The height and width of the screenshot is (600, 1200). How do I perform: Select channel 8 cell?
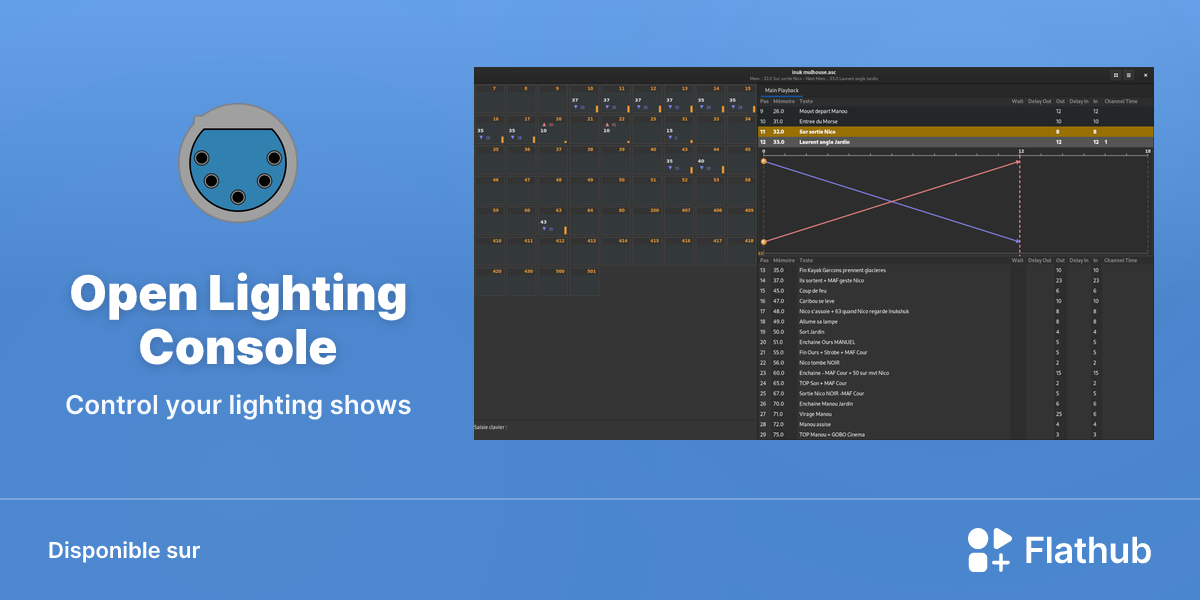click(x=521, y=99)
